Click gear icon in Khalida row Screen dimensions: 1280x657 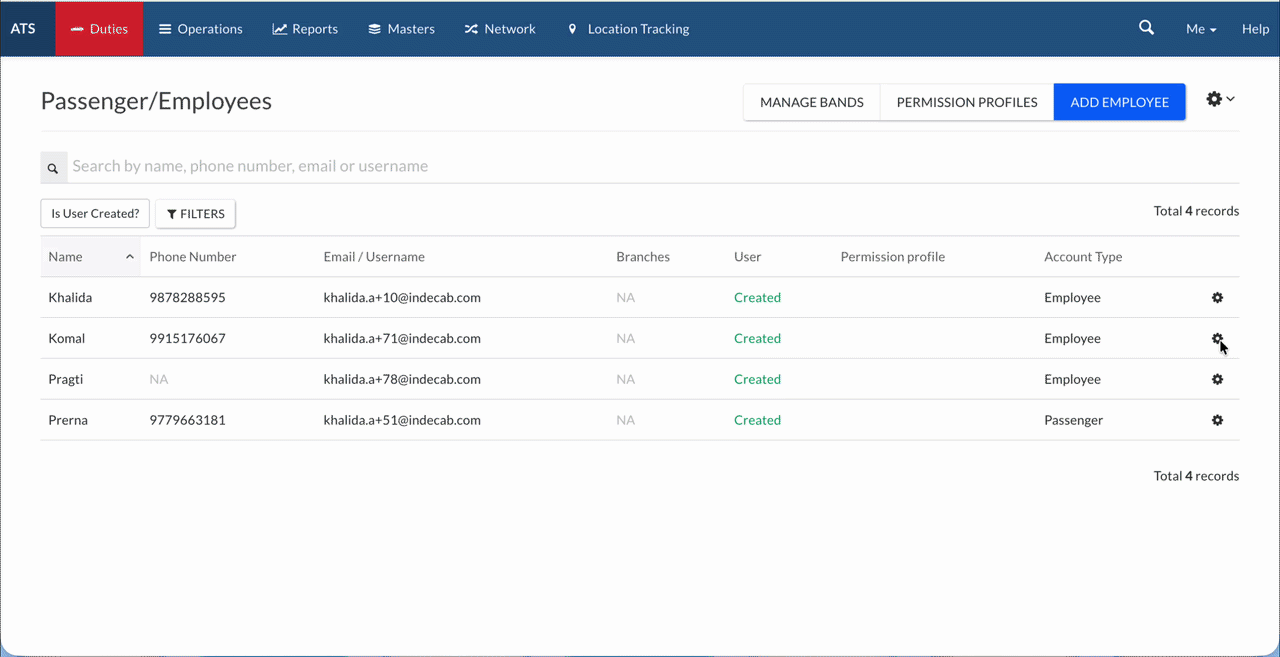pyautogui.click(x=1217, y=298)
